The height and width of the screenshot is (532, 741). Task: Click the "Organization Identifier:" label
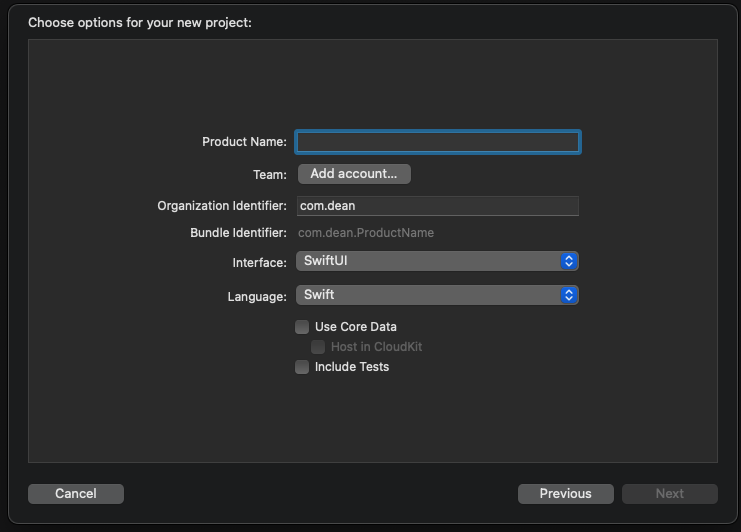pyautogui.click(x=222, y=206)
